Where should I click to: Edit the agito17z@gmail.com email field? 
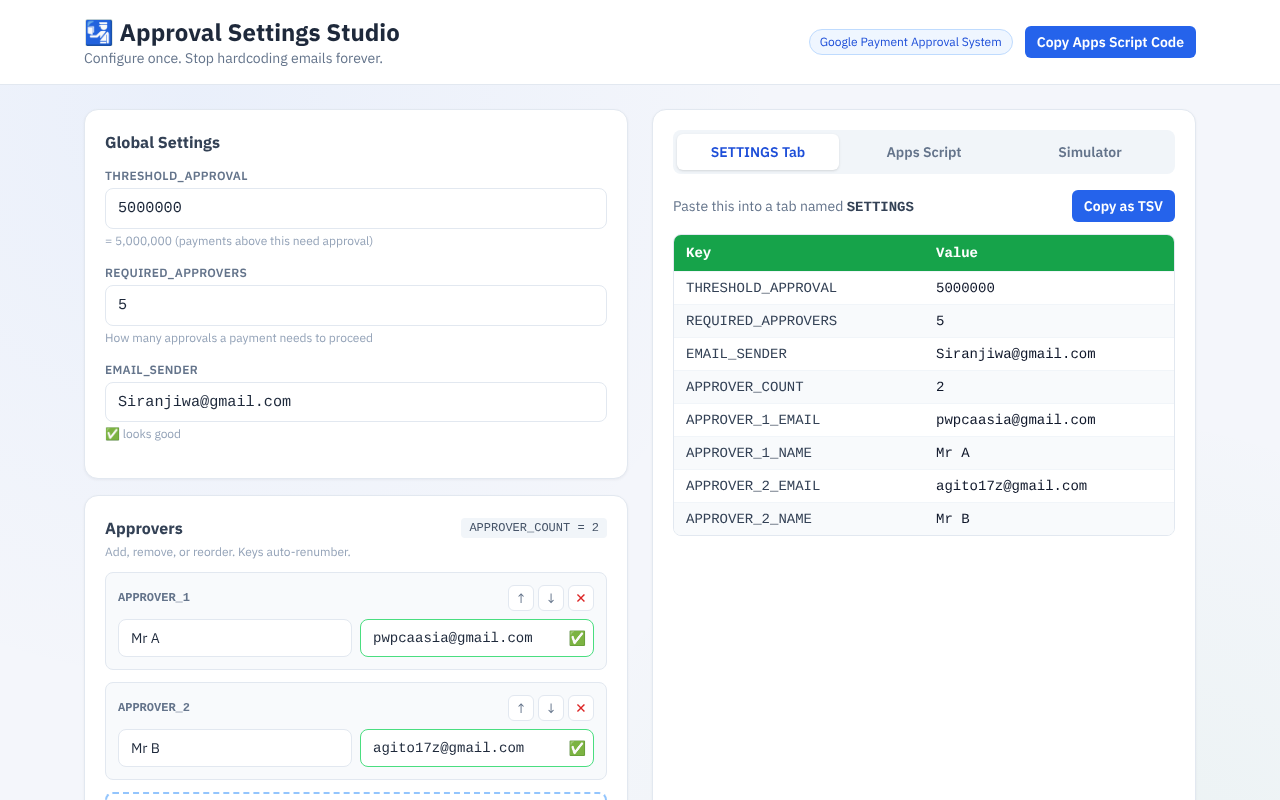[x=477, y=748]
